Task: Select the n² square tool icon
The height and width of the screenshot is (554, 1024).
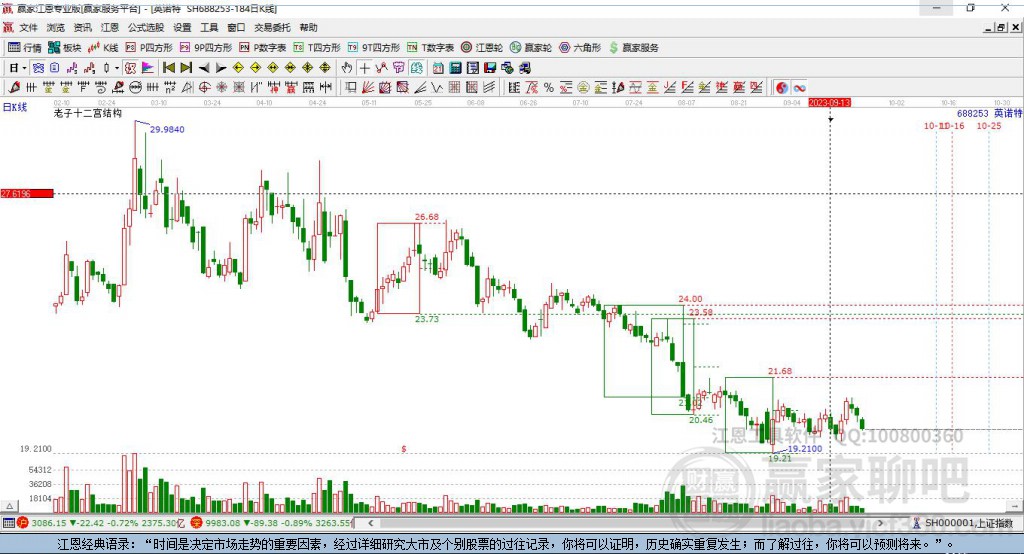Action: point(170,88)
